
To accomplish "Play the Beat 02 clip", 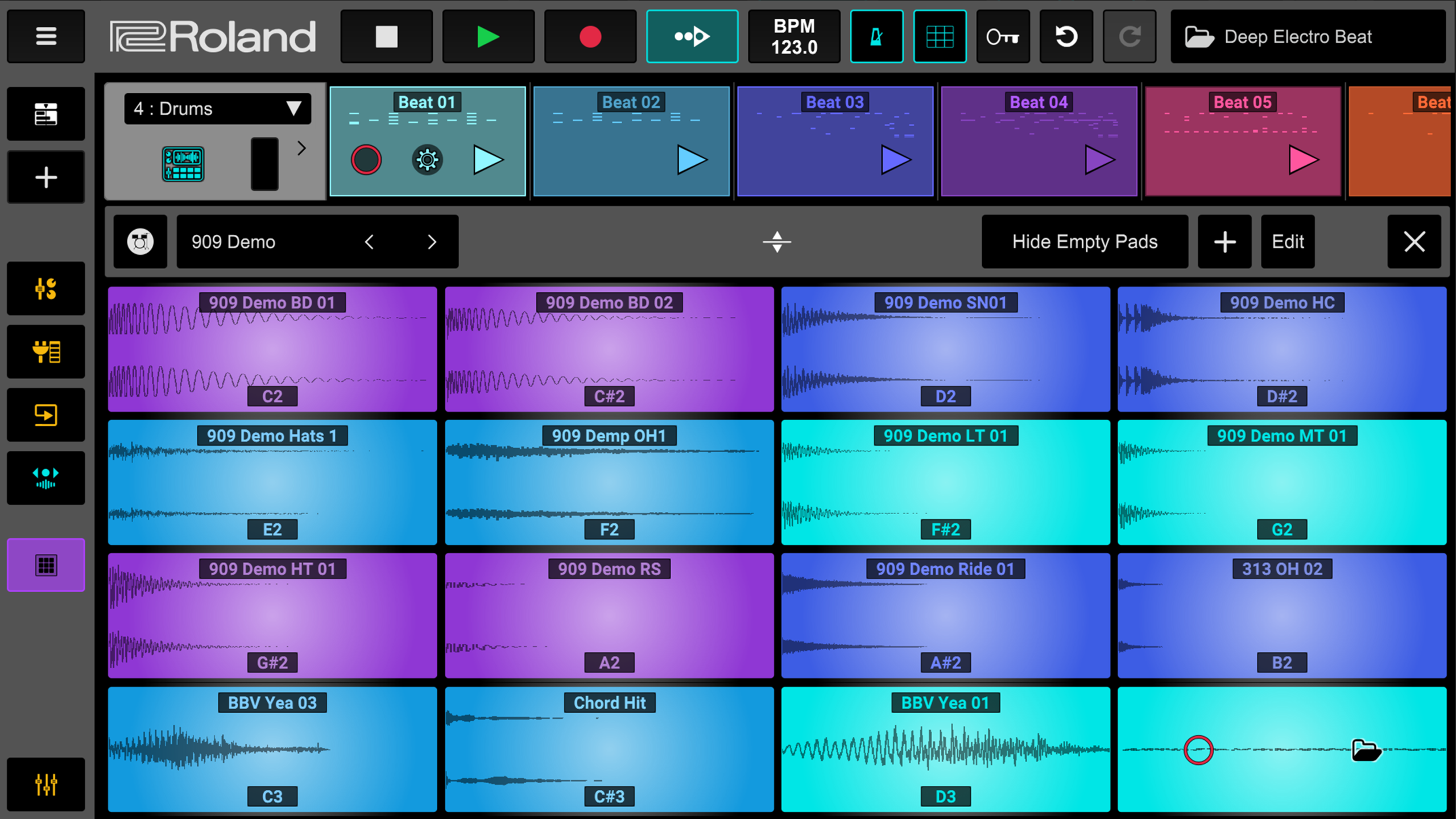I will tap(692, 160).
